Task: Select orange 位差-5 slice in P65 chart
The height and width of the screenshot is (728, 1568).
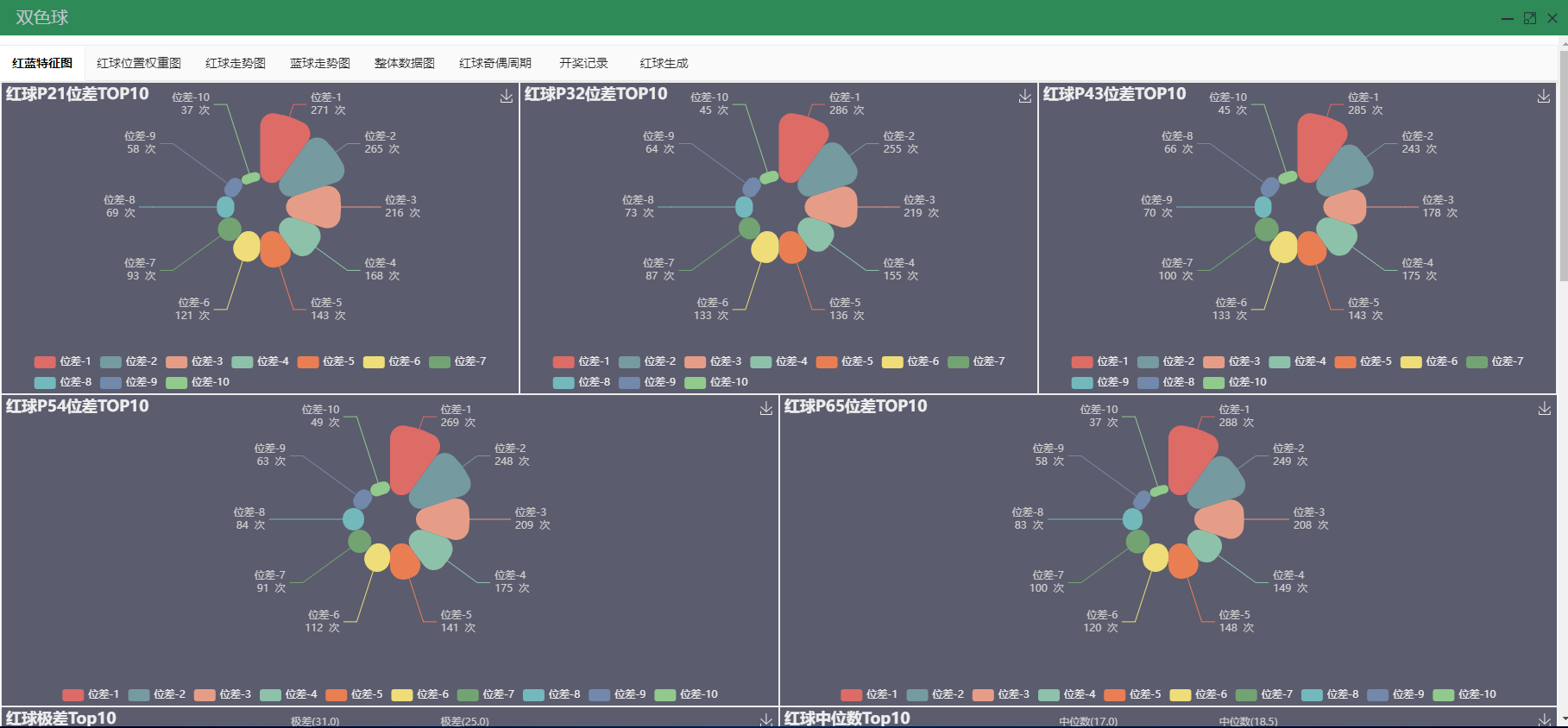Action: (x=1182, y=561)
